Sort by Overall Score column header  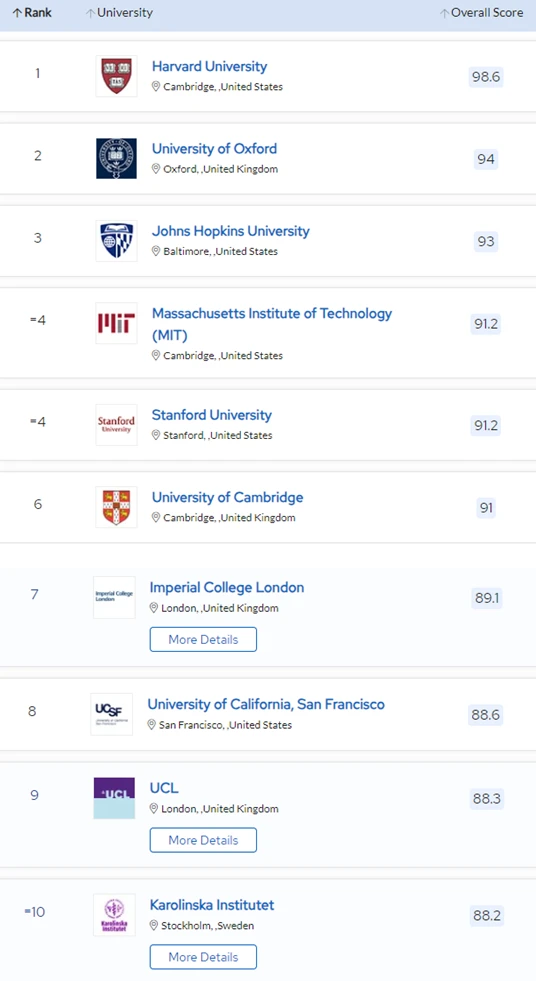(481, 13)
